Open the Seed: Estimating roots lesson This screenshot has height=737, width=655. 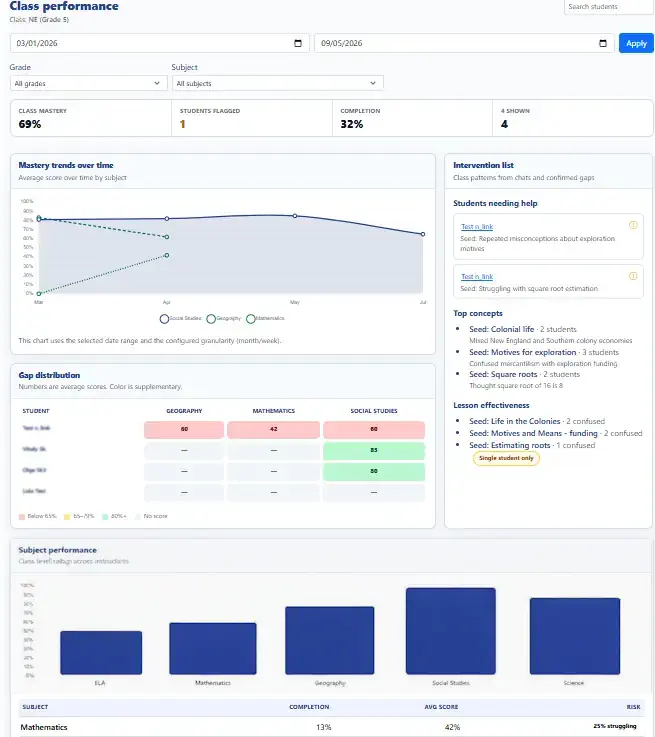509,445
